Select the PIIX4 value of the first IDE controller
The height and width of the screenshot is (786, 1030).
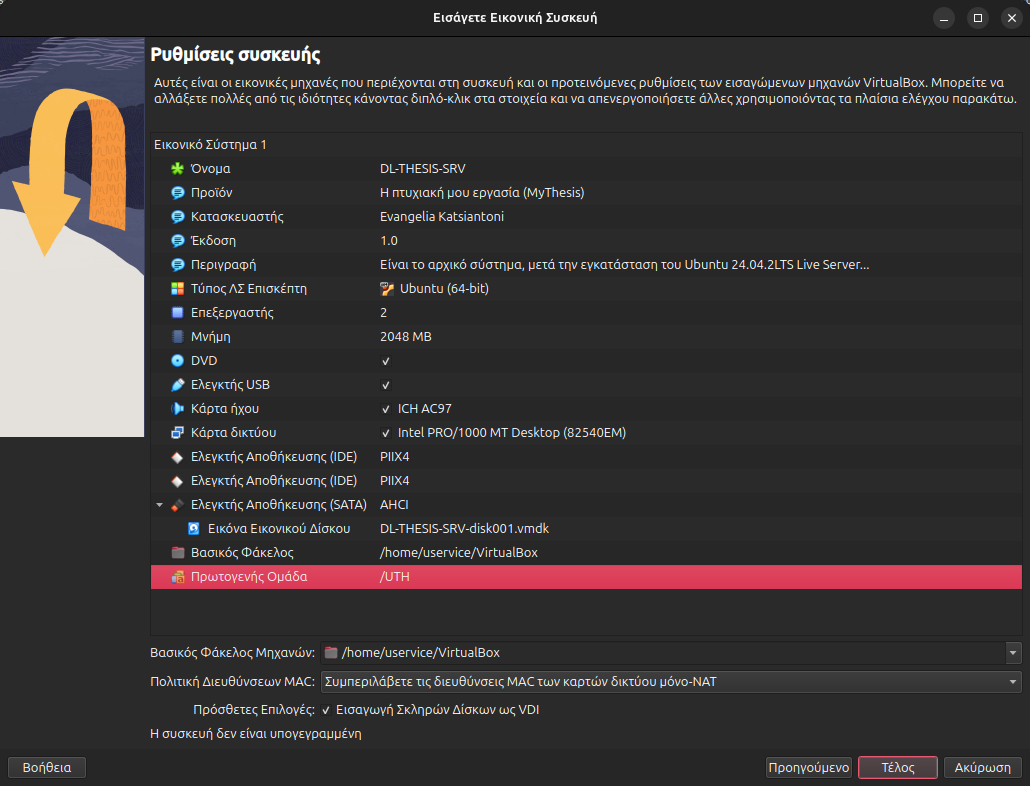point(394,457)
